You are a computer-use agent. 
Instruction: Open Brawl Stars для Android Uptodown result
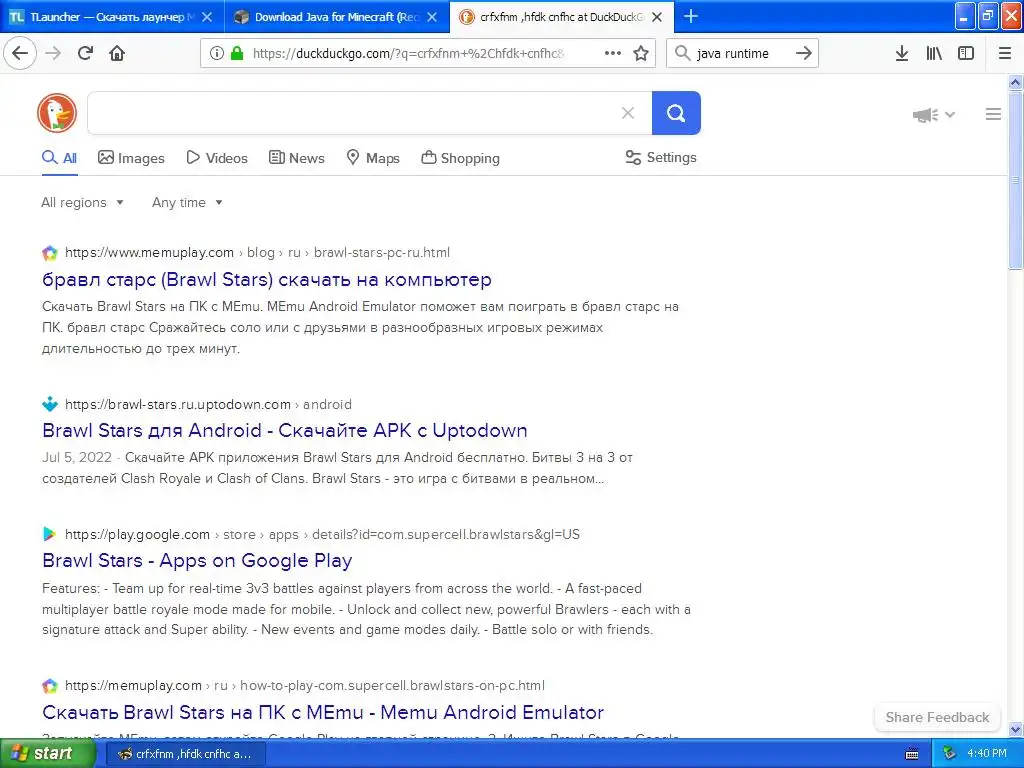click(285, 430)
